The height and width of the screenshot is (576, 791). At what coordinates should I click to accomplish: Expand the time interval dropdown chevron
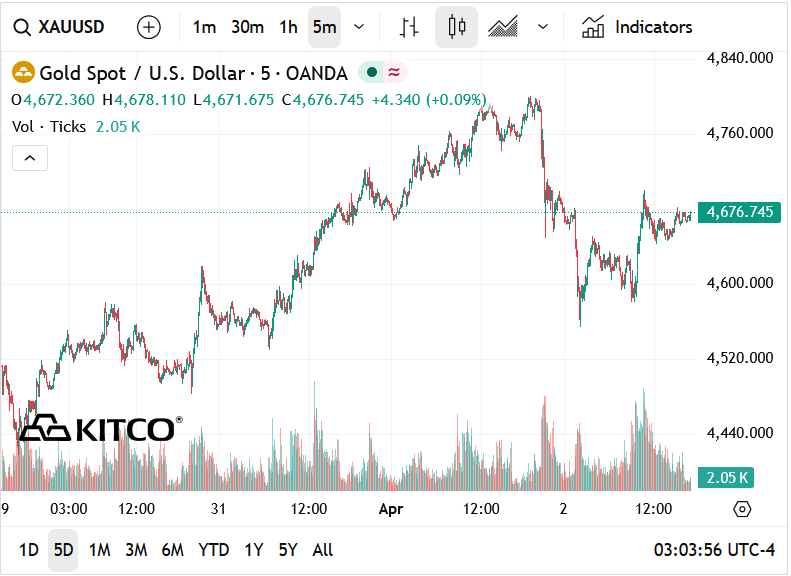tap(359, 27)
